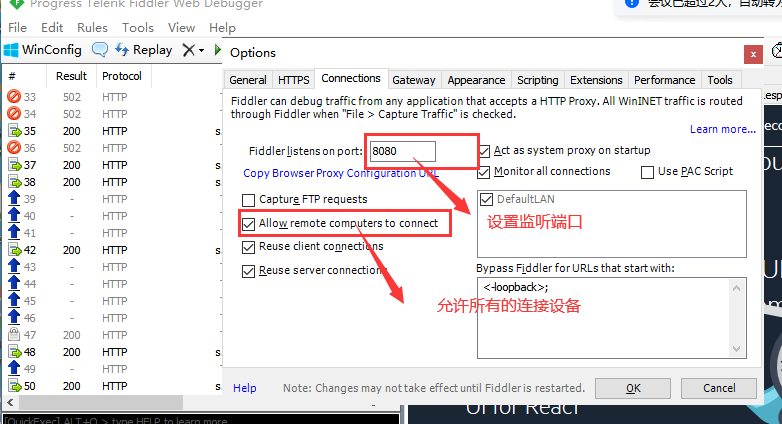Select the upload arrow icon of session 45
This screenshot has height=424, width=782.
14,300
